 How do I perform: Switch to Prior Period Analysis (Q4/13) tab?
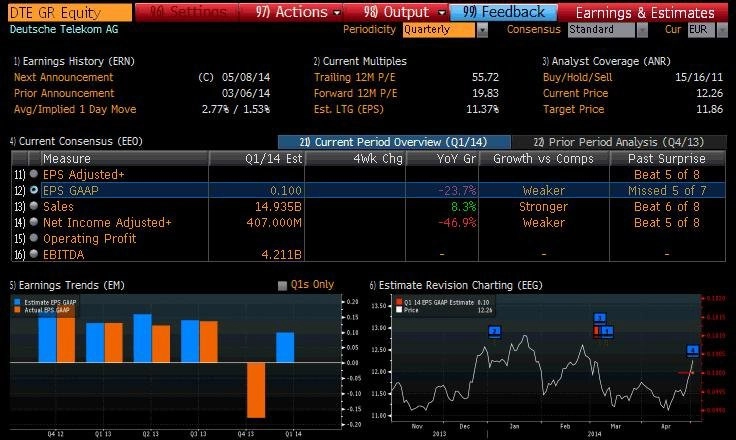pyautogui.click(x=619, y=142)
